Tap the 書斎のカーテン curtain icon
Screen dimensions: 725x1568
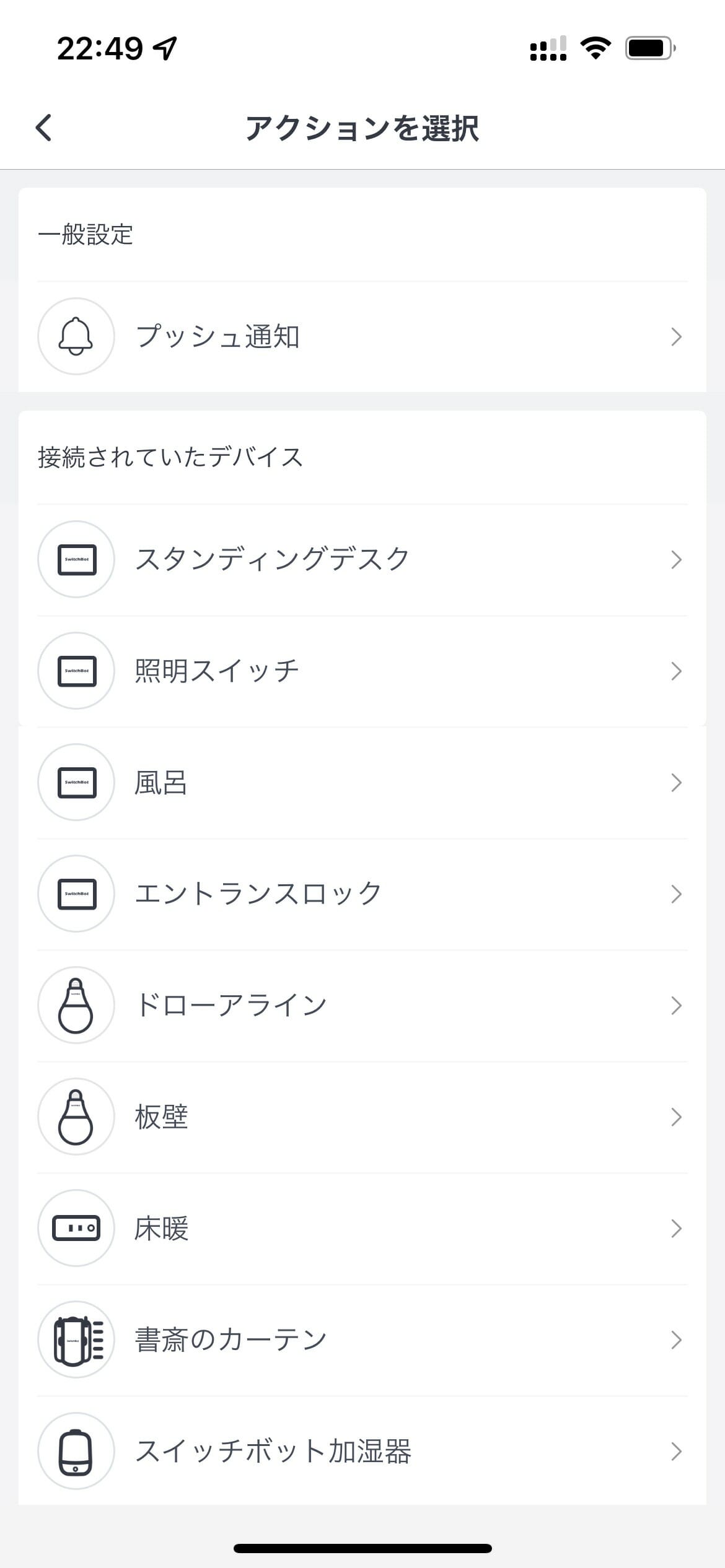[76, 1339]
